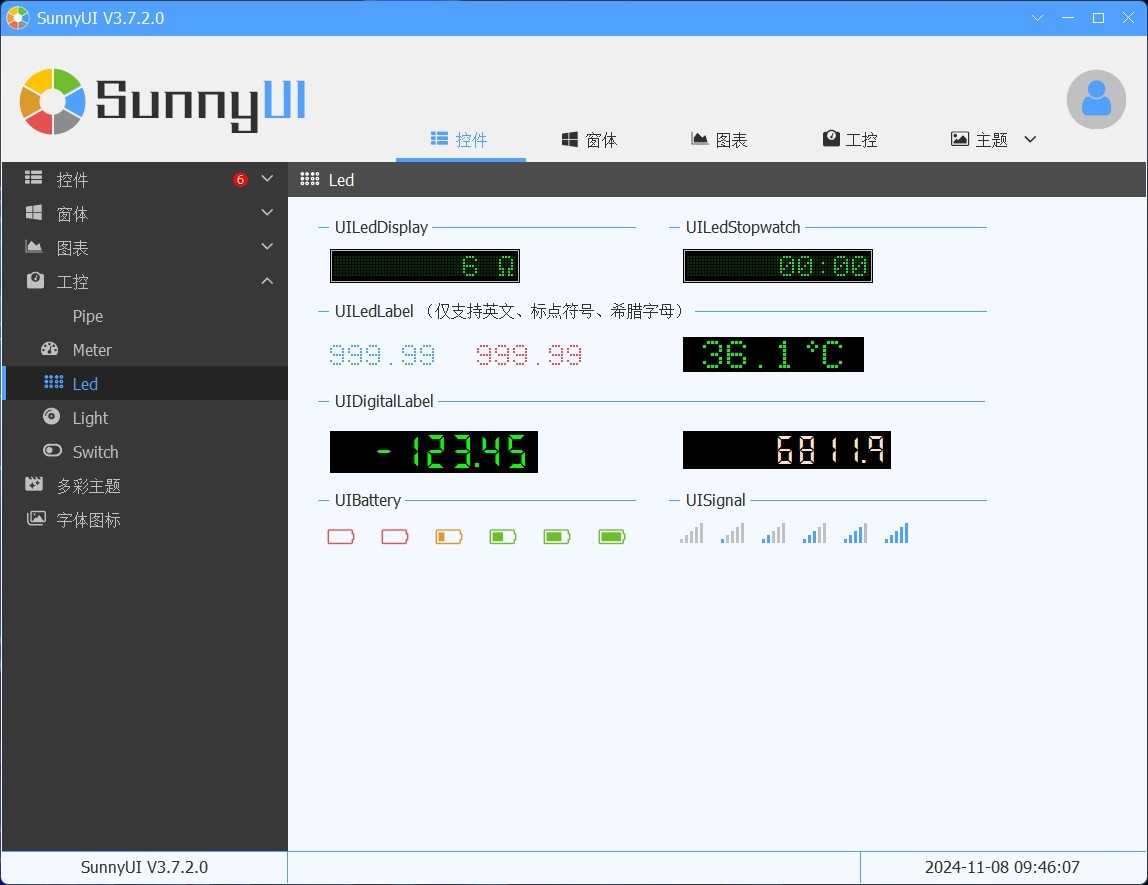Click the SunnyUI color wheel logo
1148x885 pixels.
52,101
